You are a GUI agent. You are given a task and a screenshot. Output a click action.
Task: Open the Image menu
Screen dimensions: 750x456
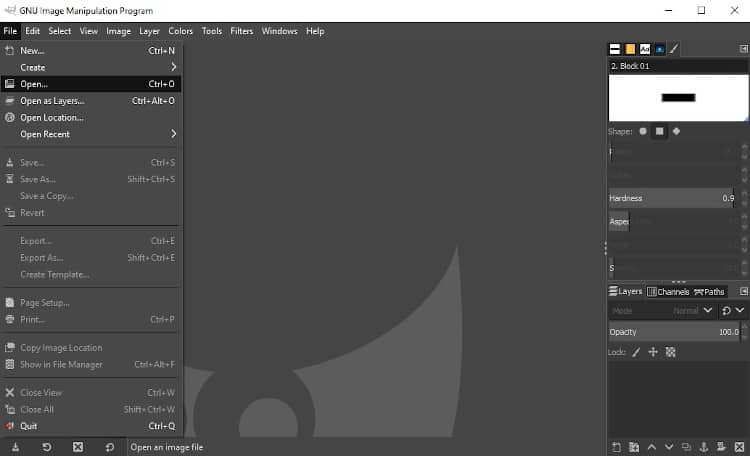point(119,31)
